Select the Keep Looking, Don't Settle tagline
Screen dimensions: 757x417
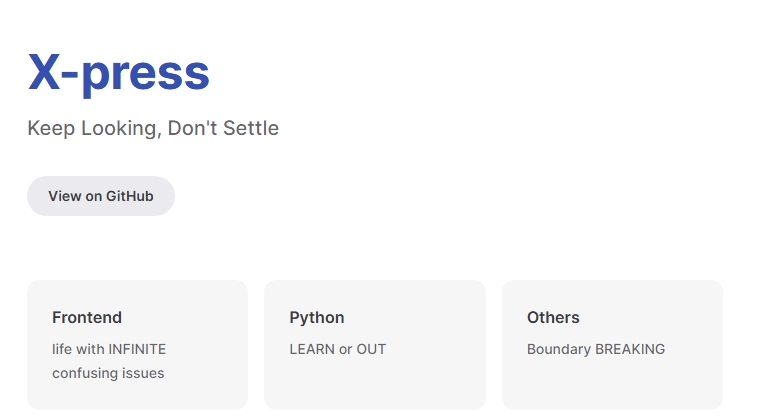coord(153,128)
